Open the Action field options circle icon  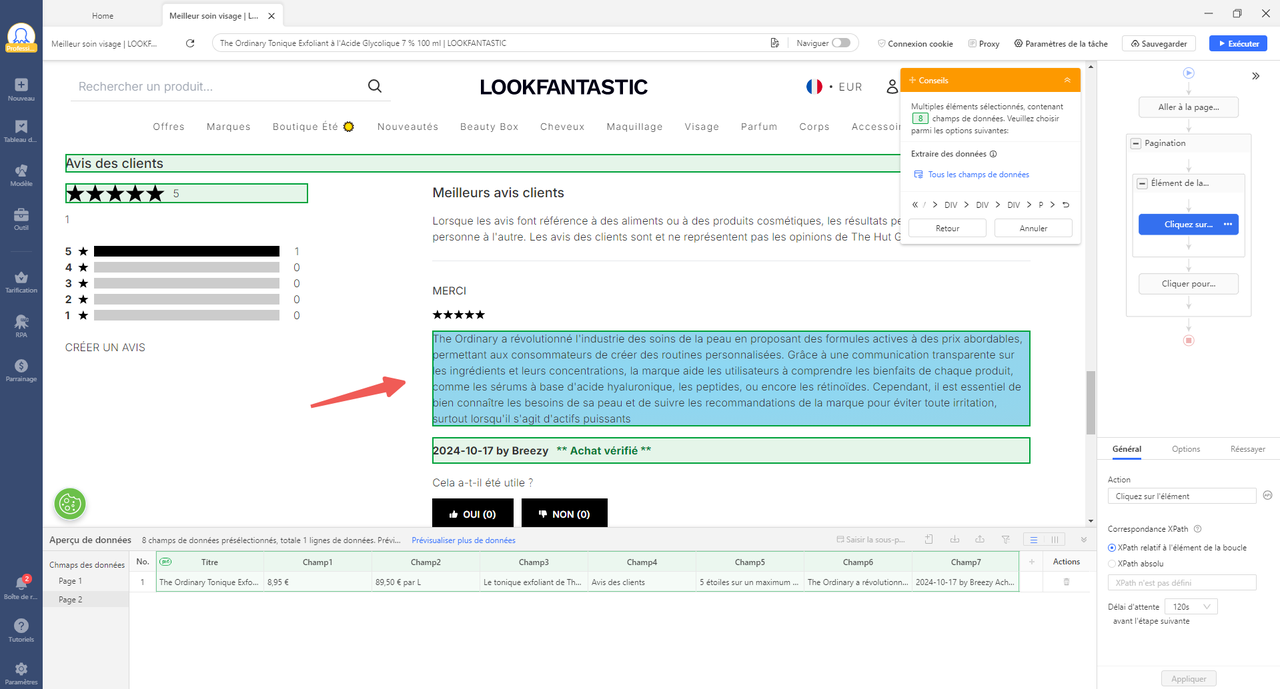point(1267,496)
